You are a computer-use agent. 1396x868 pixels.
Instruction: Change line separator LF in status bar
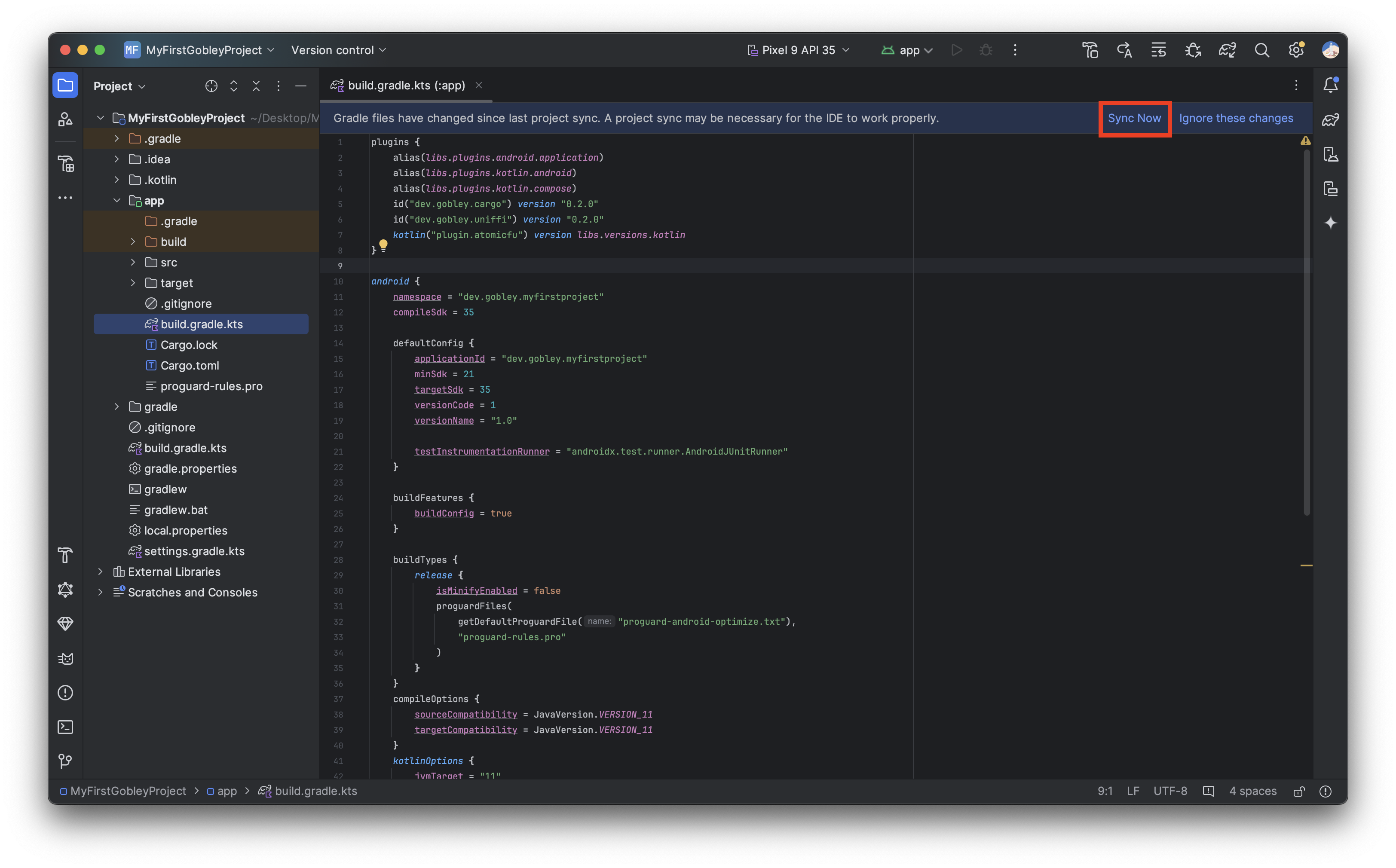click(1133, 792)
